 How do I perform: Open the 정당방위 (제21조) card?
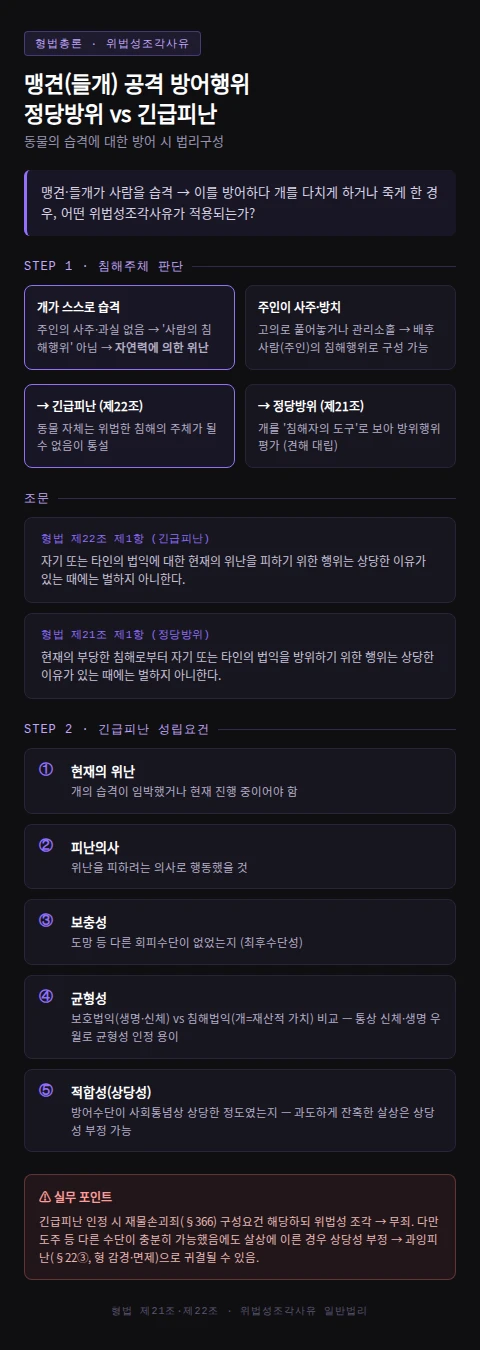point(350,426)
